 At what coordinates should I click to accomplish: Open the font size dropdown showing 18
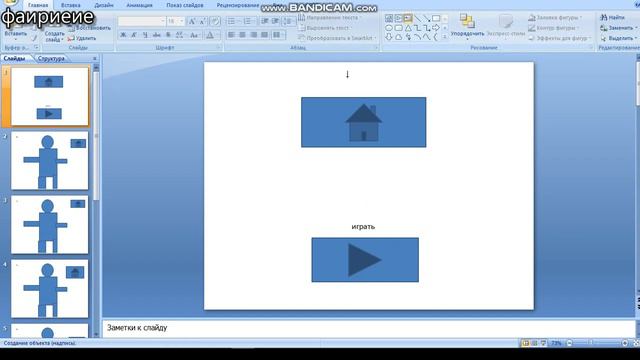point(176,21)
